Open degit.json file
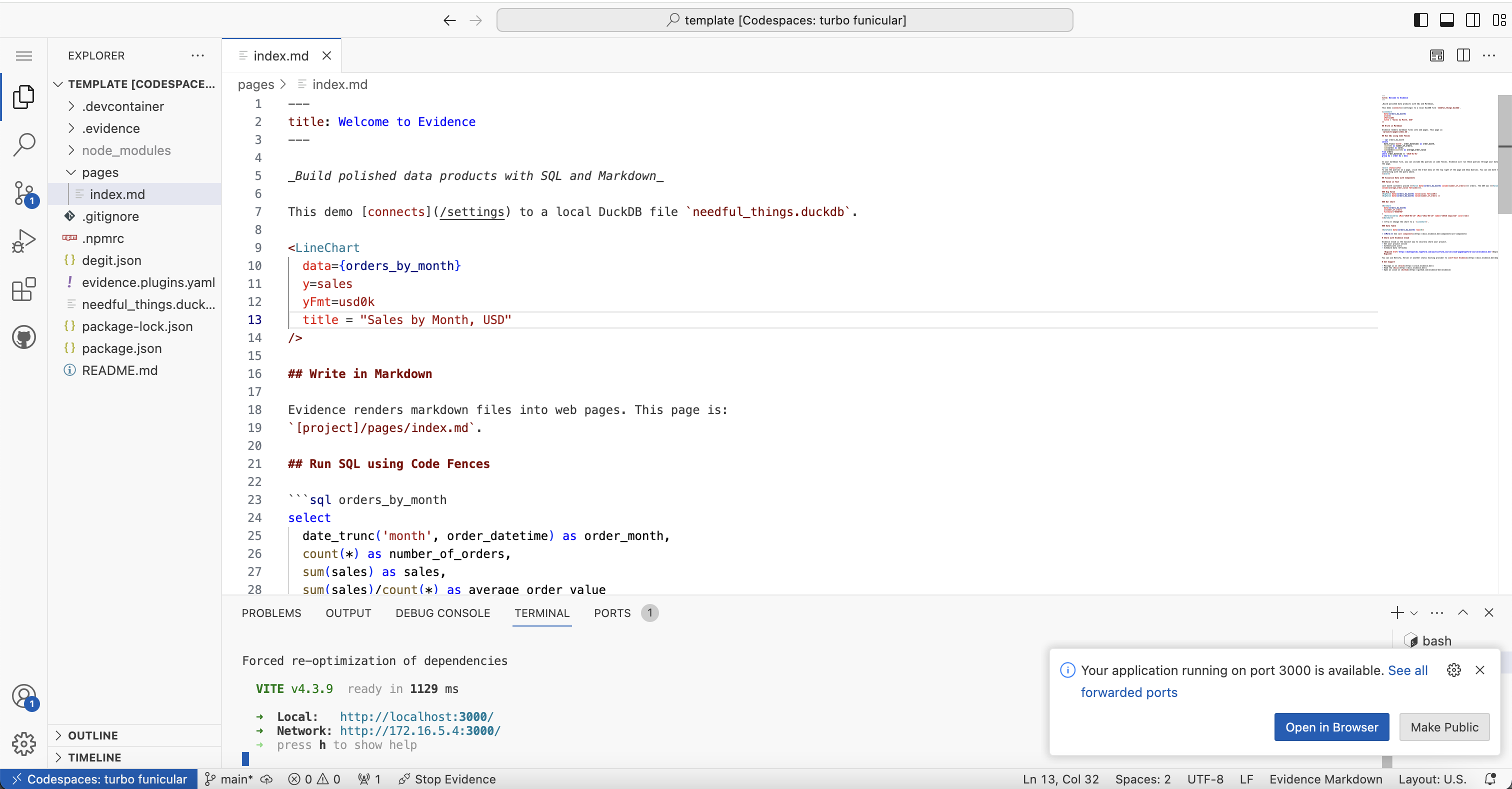 (134, 260)
